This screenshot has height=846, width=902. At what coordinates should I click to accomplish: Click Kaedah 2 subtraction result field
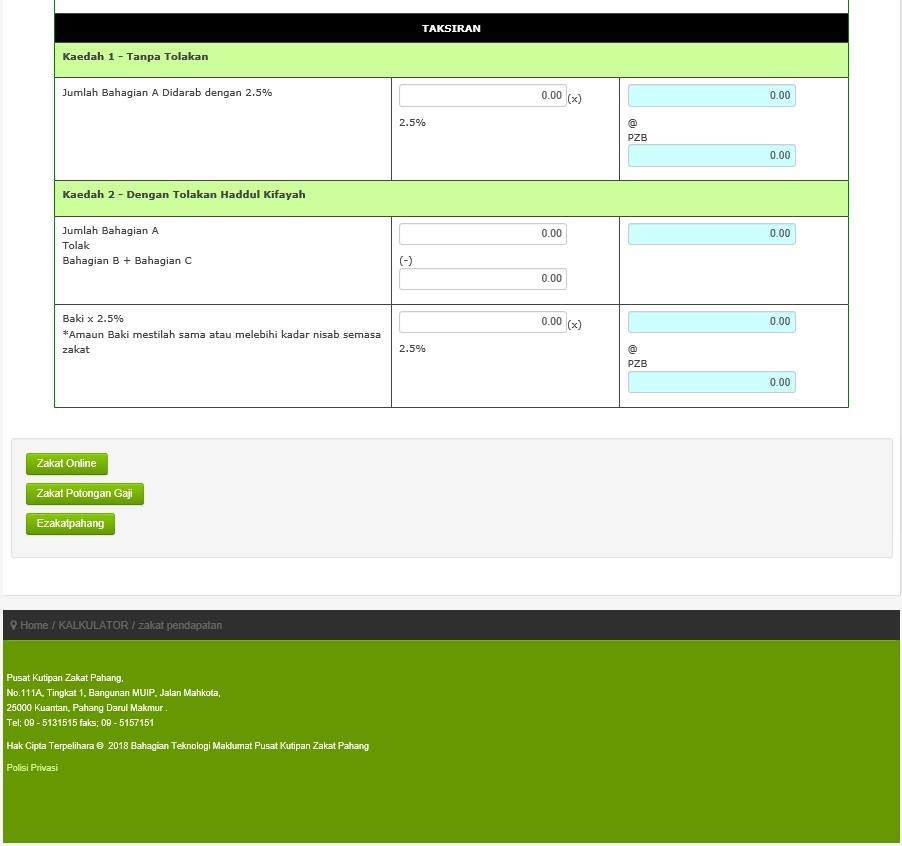click(712, 233)
